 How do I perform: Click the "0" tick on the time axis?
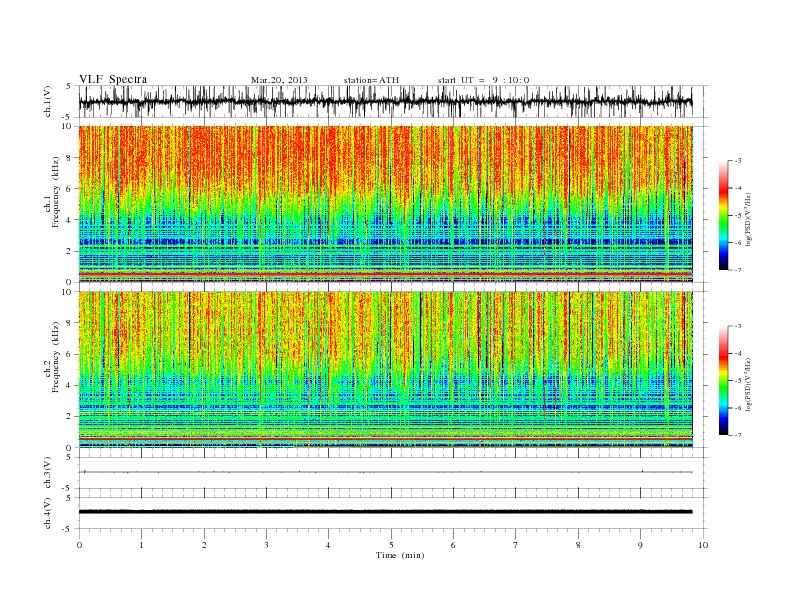79,545
